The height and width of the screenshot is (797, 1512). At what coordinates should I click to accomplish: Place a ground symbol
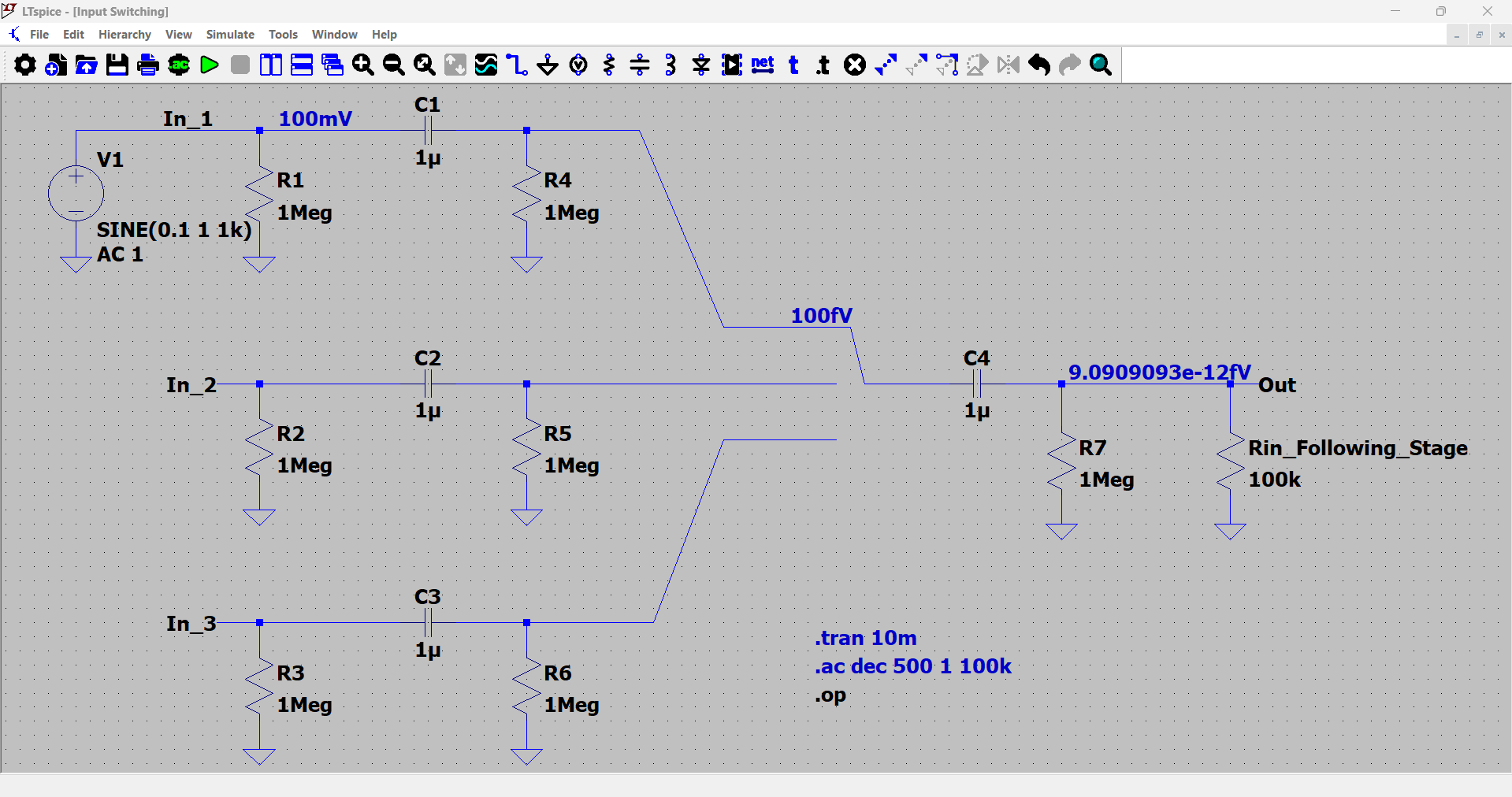548,65
